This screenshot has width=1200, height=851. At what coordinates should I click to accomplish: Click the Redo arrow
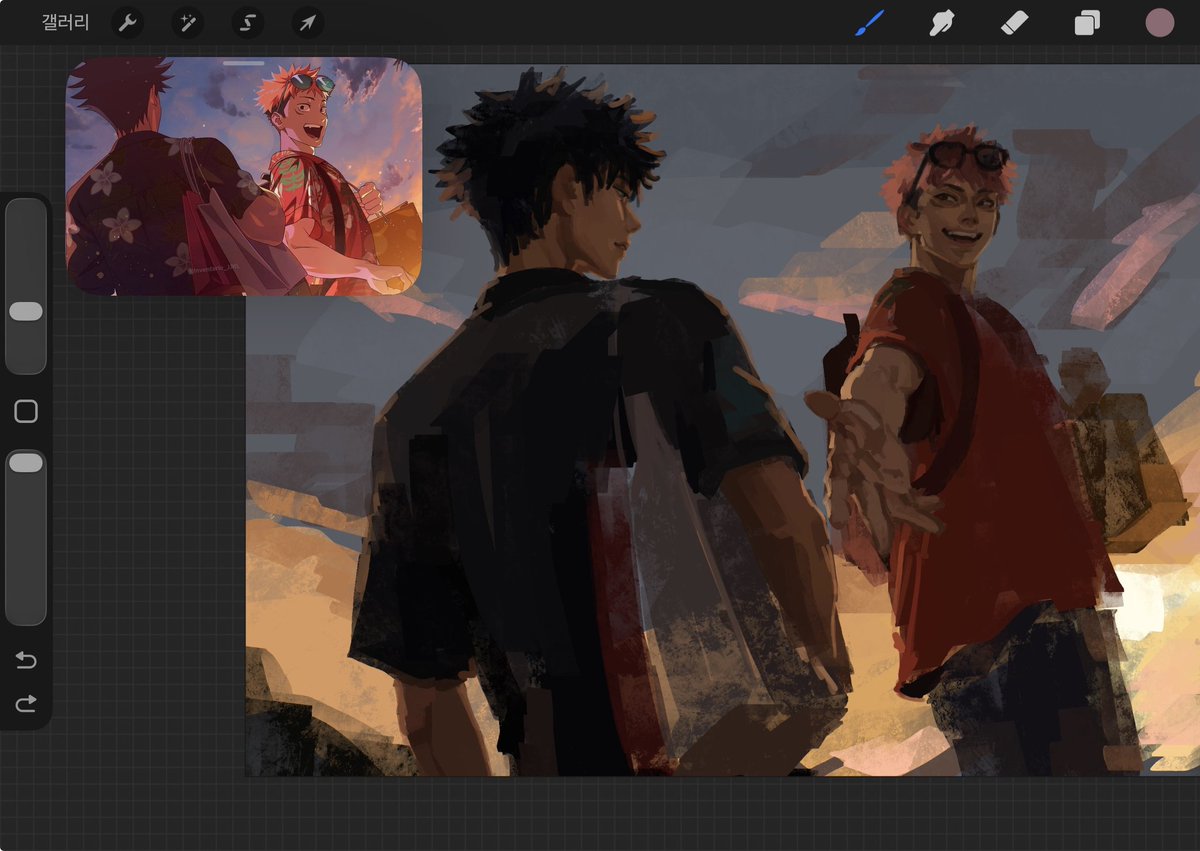click(x=26, y=705)
